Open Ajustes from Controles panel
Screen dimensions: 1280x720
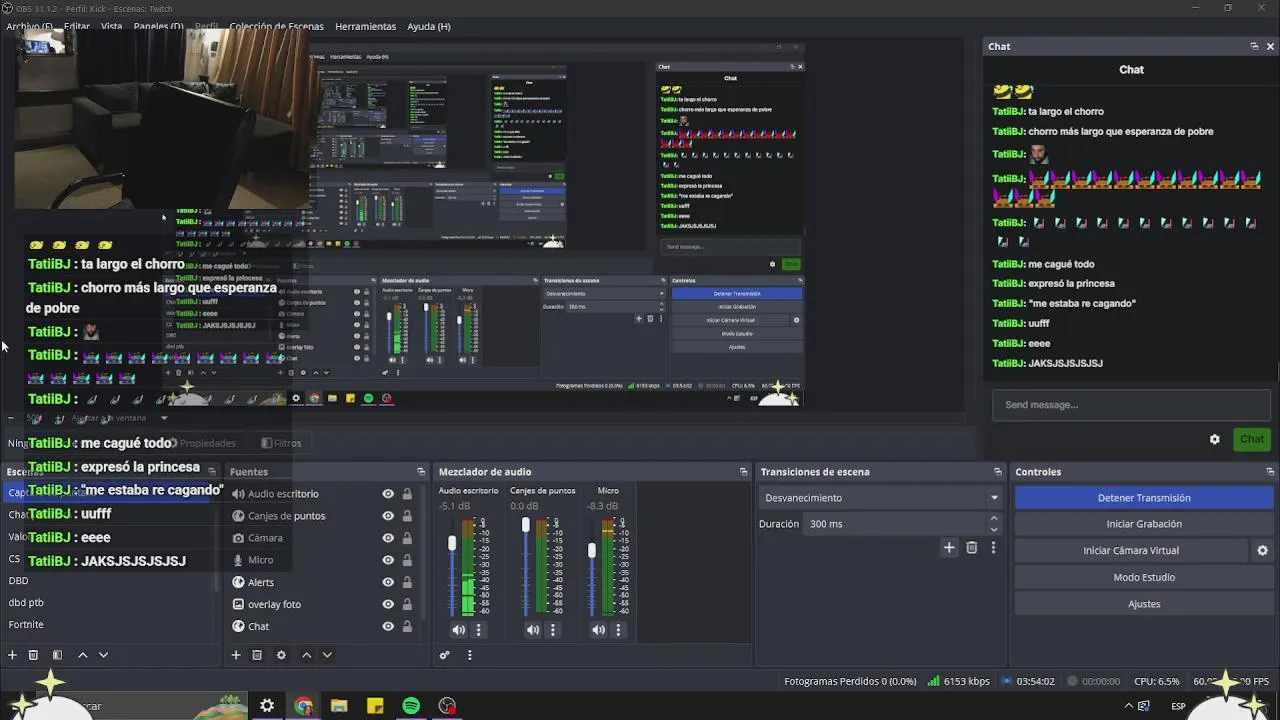pos(1144,604)
